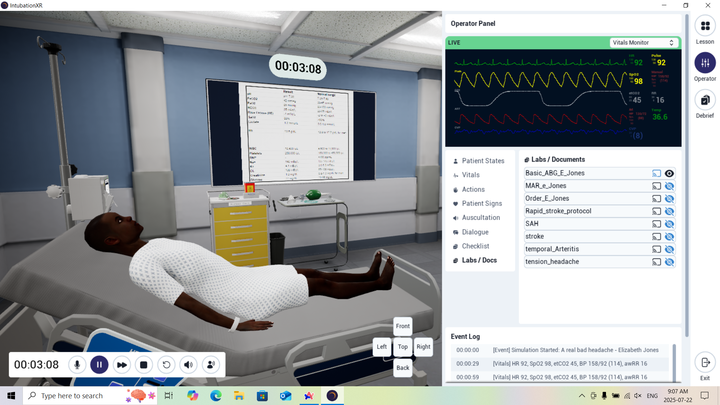Show SAH document with eye toggle
Viewport: 720px width, 405px height.
pyautogui.click(x=669, y=224)
